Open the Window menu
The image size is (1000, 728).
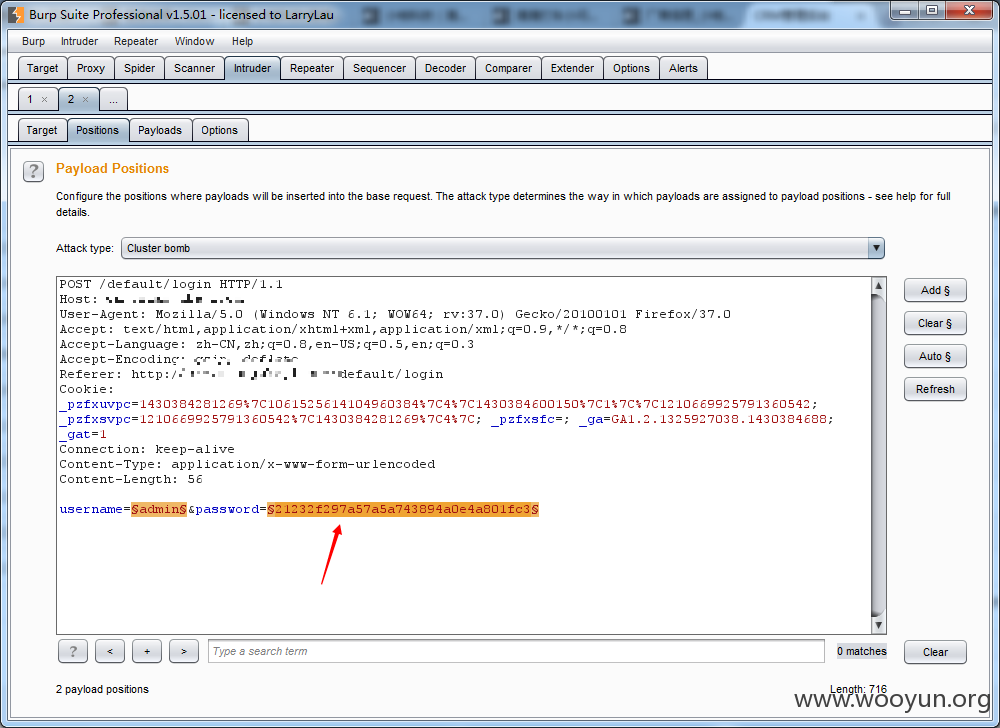[x=195, y=41]
